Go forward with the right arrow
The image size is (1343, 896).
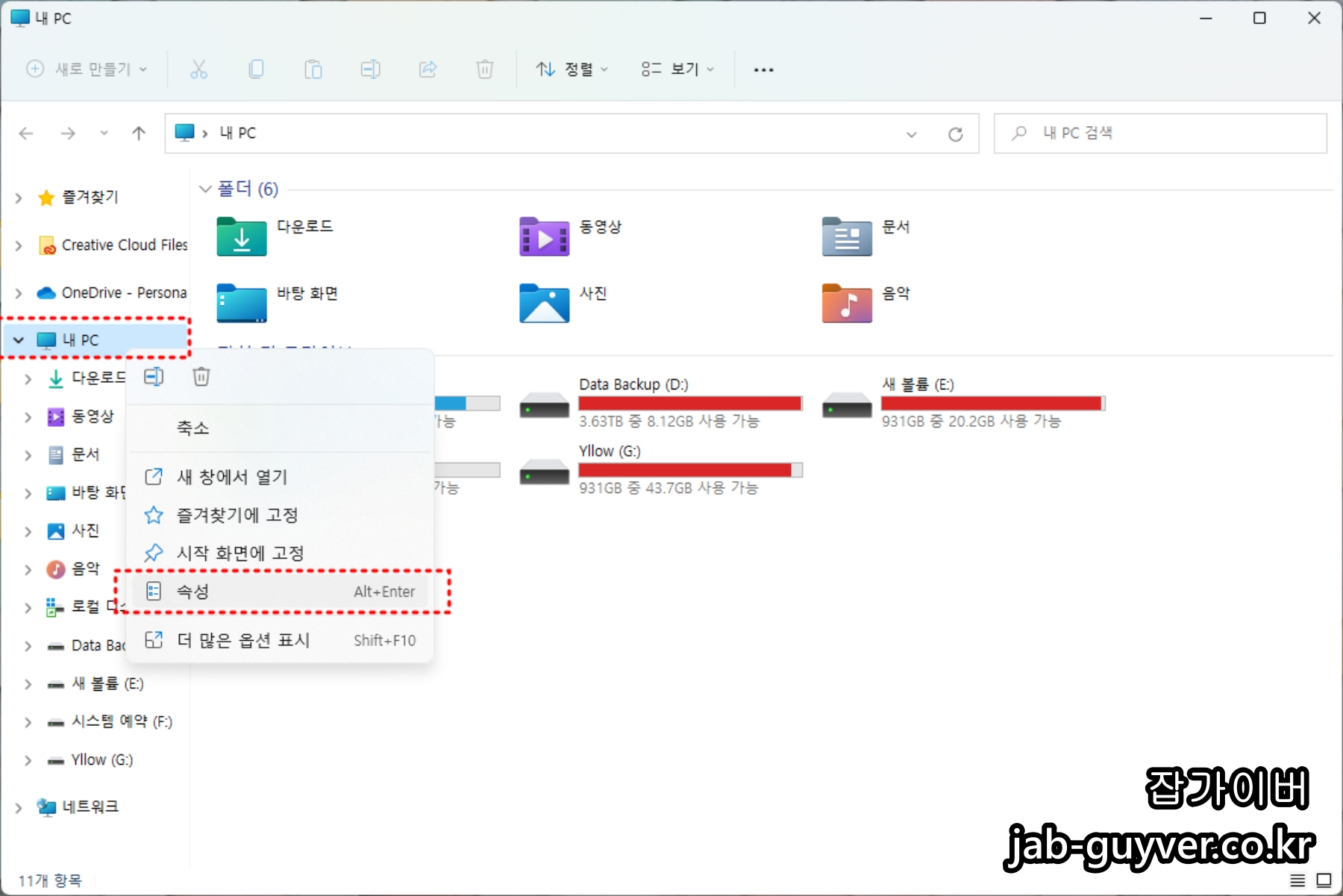68,134
